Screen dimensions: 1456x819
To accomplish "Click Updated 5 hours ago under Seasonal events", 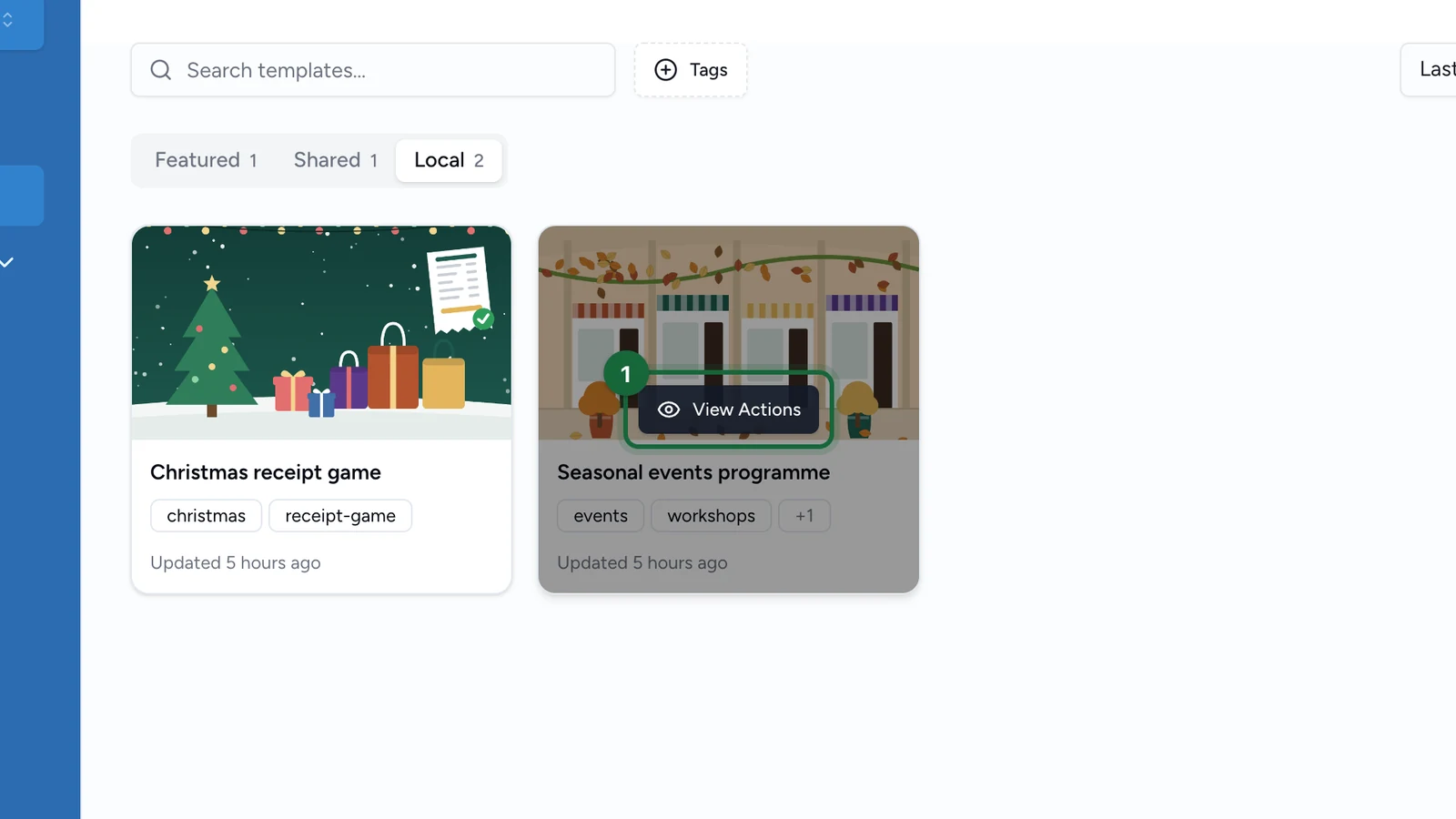I will tap(642, 563).
